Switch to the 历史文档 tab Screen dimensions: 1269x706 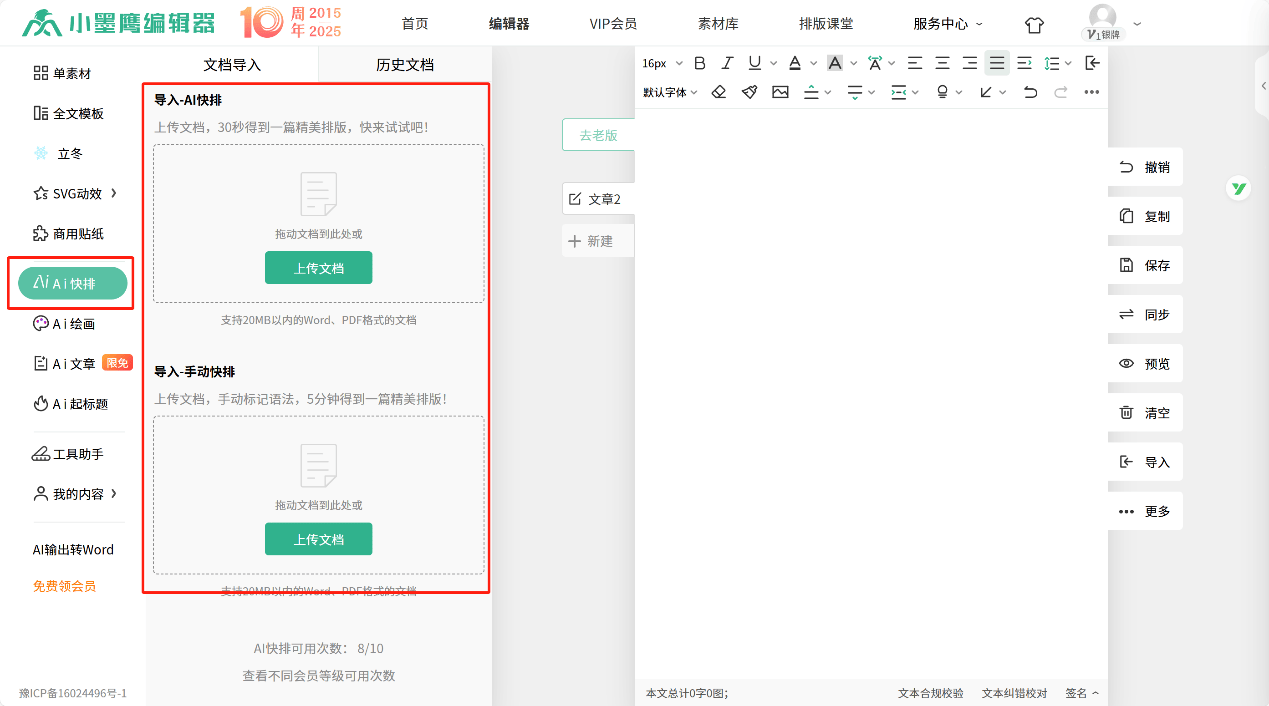(x=405, y=65)
